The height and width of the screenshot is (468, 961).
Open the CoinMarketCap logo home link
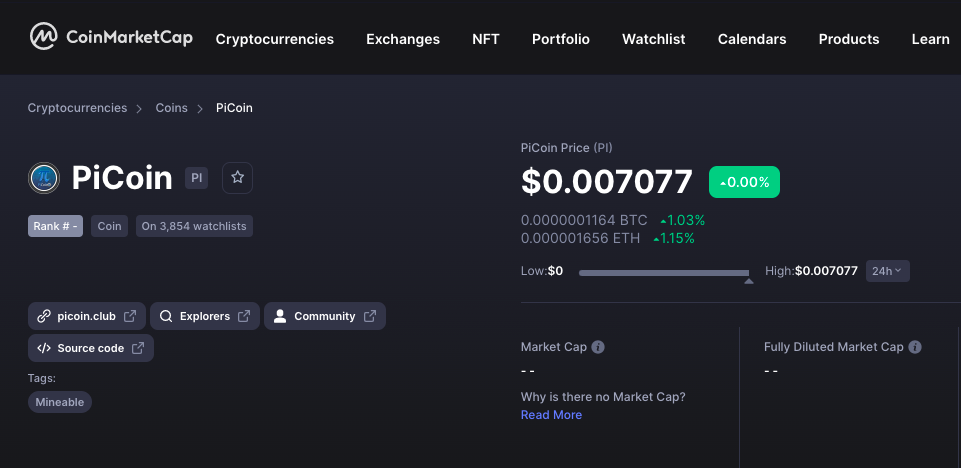click(111, 37)
